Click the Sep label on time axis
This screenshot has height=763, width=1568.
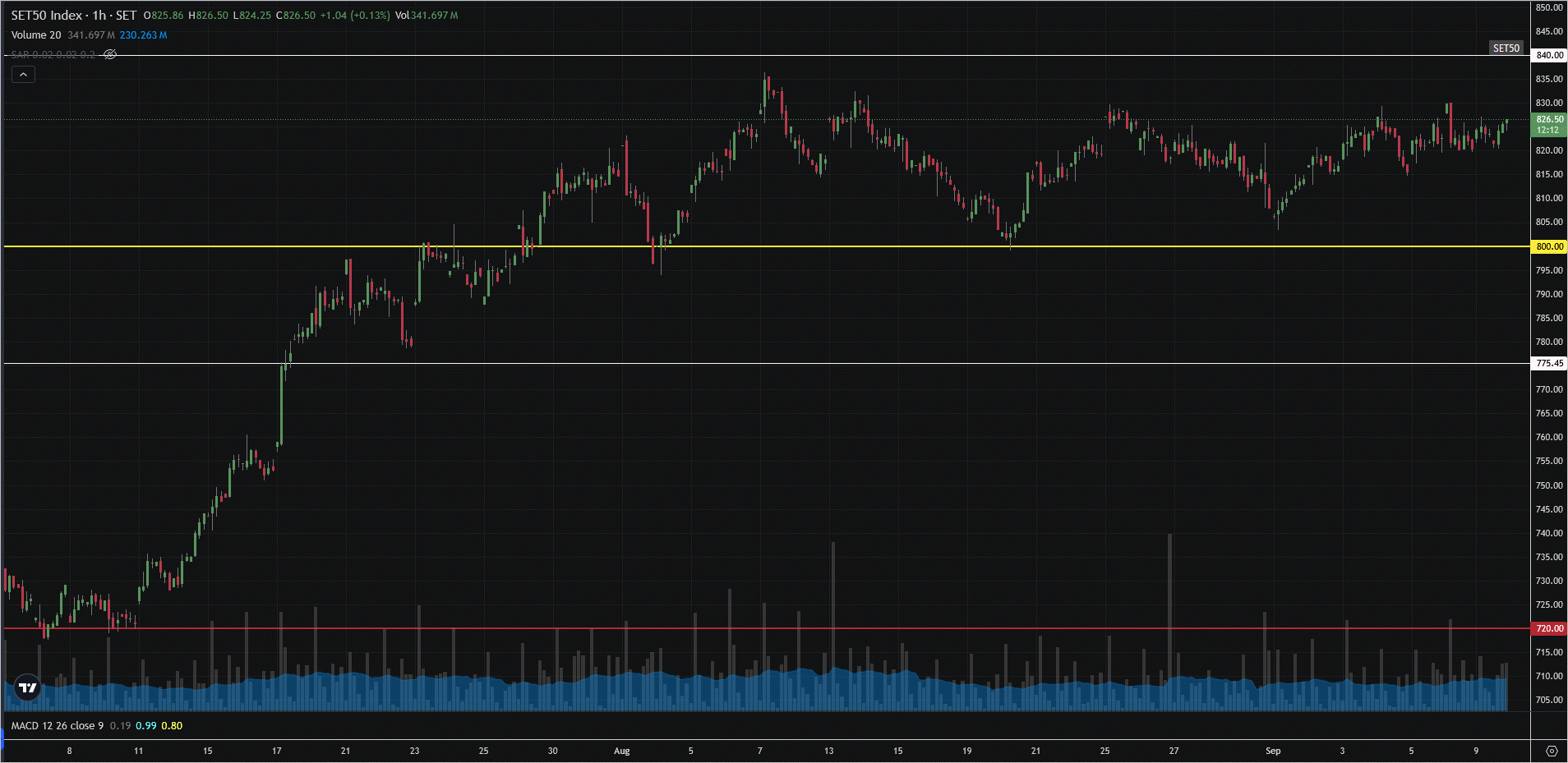[1273, 751]
